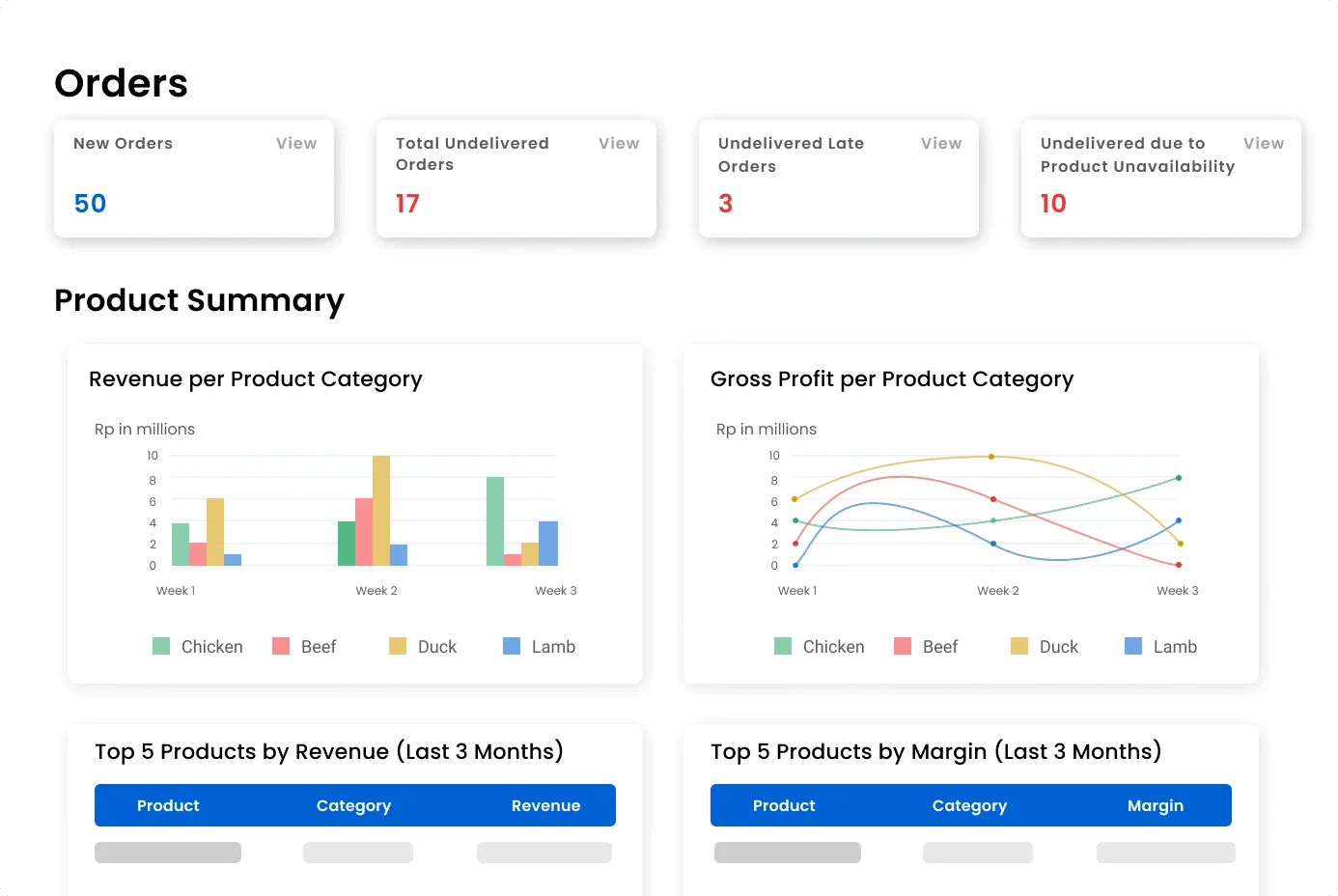Click Top 5 Products by Revenue heading

pyautogui.click(x=329, y=752)
